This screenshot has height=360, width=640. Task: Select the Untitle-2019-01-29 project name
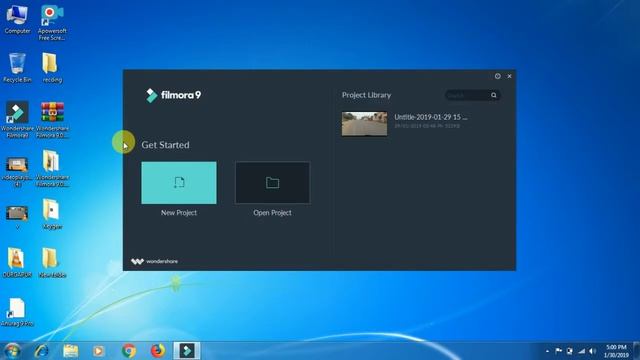pyautogui.click(x=431, y=117)
